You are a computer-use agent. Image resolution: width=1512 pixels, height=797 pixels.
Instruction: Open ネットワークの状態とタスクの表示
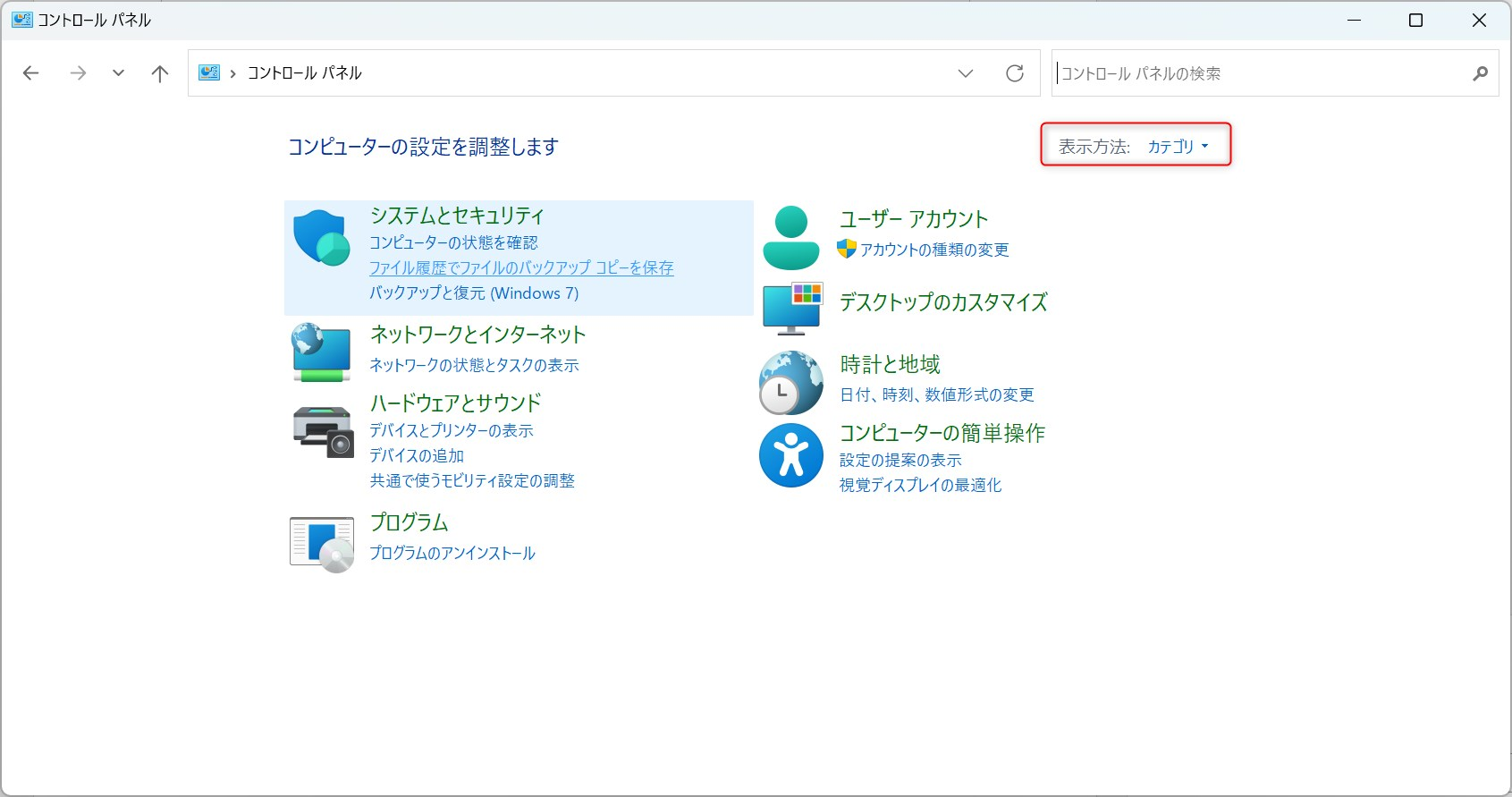tap(474, 365)
